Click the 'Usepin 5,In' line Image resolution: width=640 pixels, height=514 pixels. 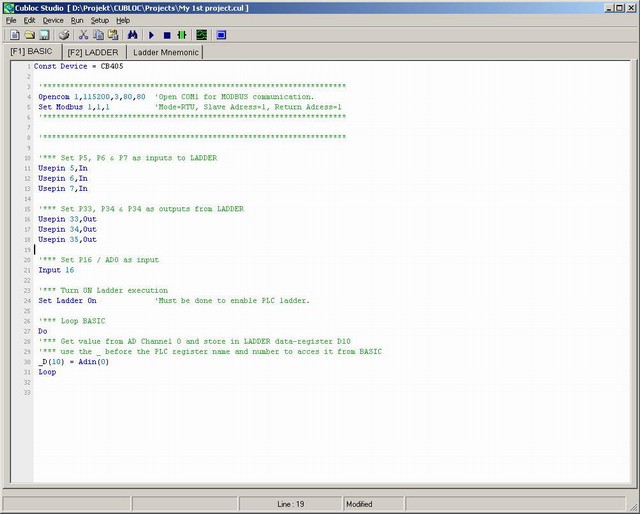coord(63,168)
